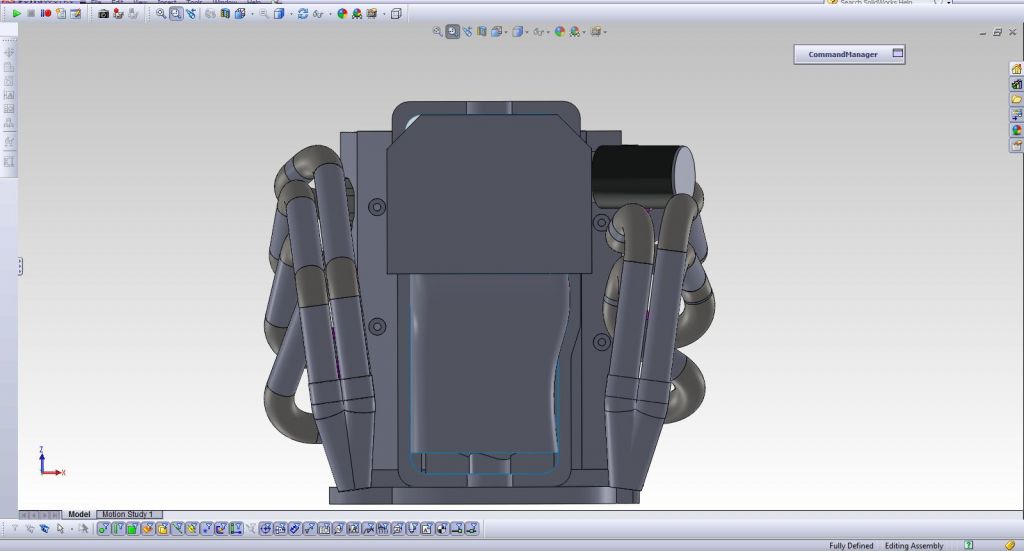Click the camera screen capture icon
The height and width of the screenshot is (551, 1024).
tap(103, 14)
